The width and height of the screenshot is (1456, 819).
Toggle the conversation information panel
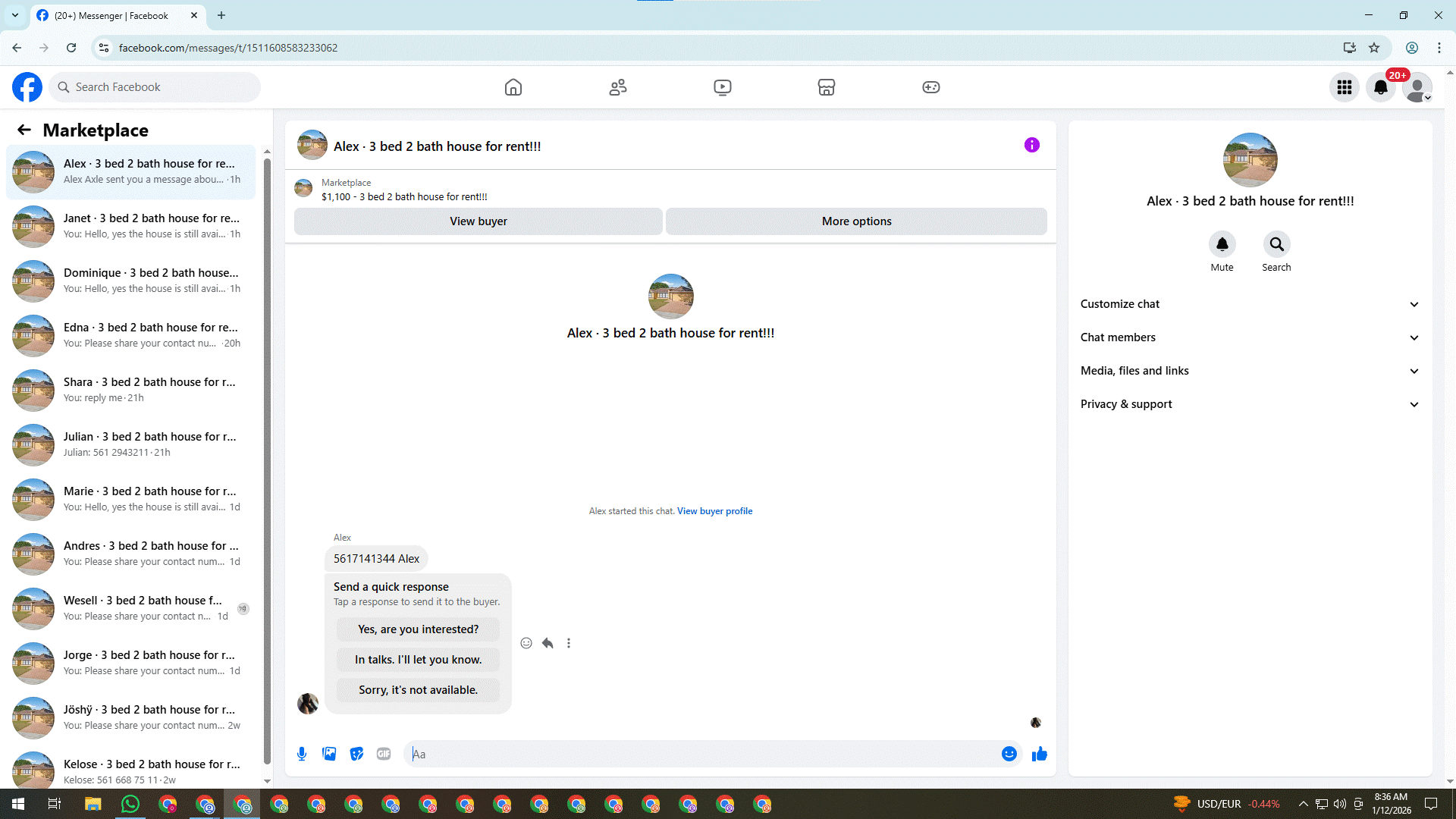point(1031,145)
